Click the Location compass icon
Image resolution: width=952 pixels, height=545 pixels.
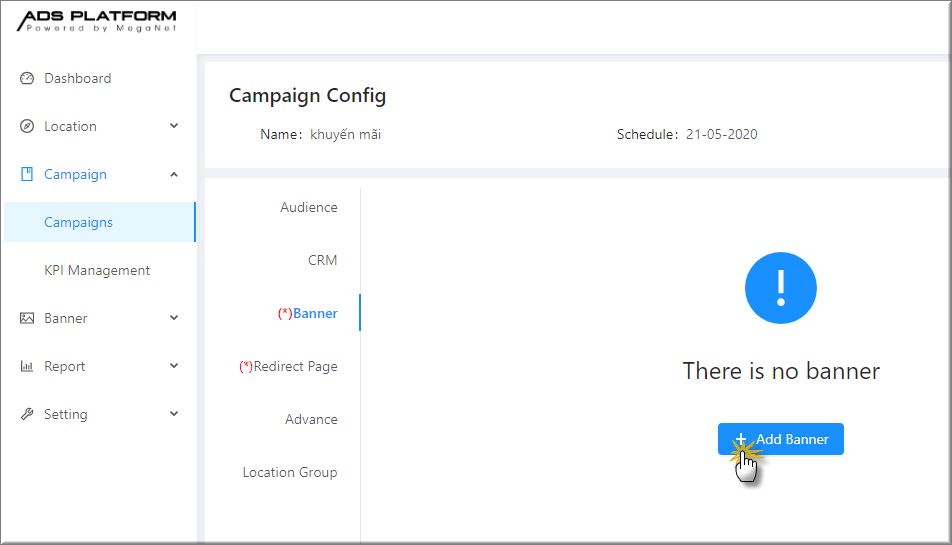(x=27, y=126)
